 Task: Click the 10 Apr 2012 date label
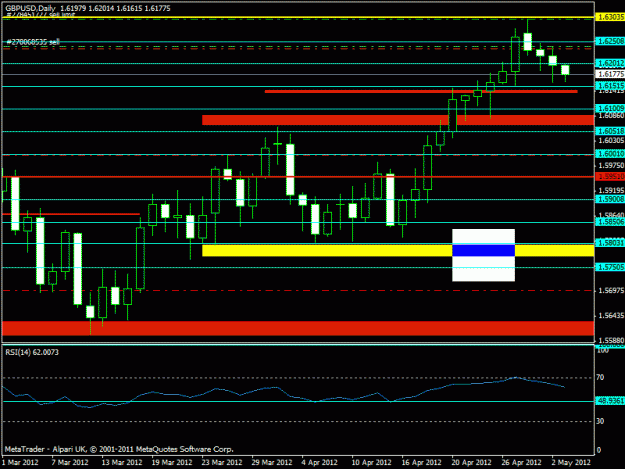click(x=371, y=462)
